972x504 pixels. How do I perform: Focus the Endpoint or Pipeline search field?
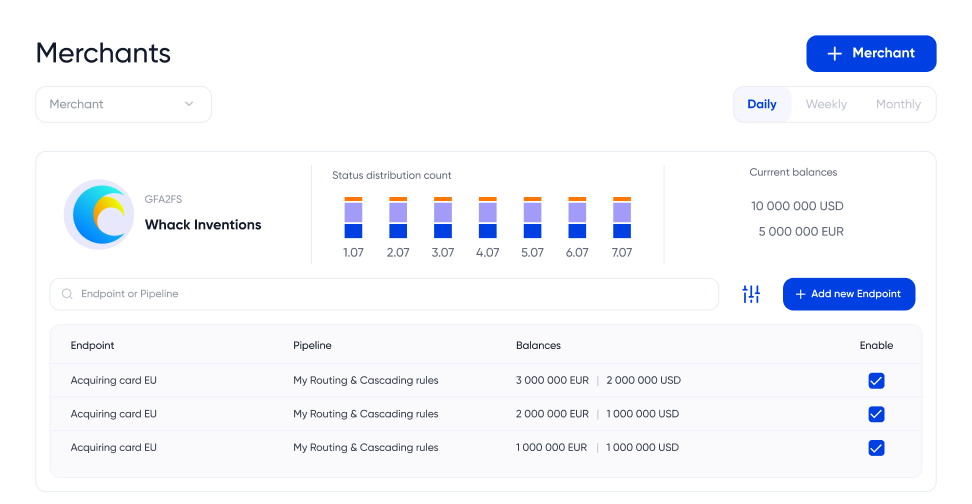(384, 294)
